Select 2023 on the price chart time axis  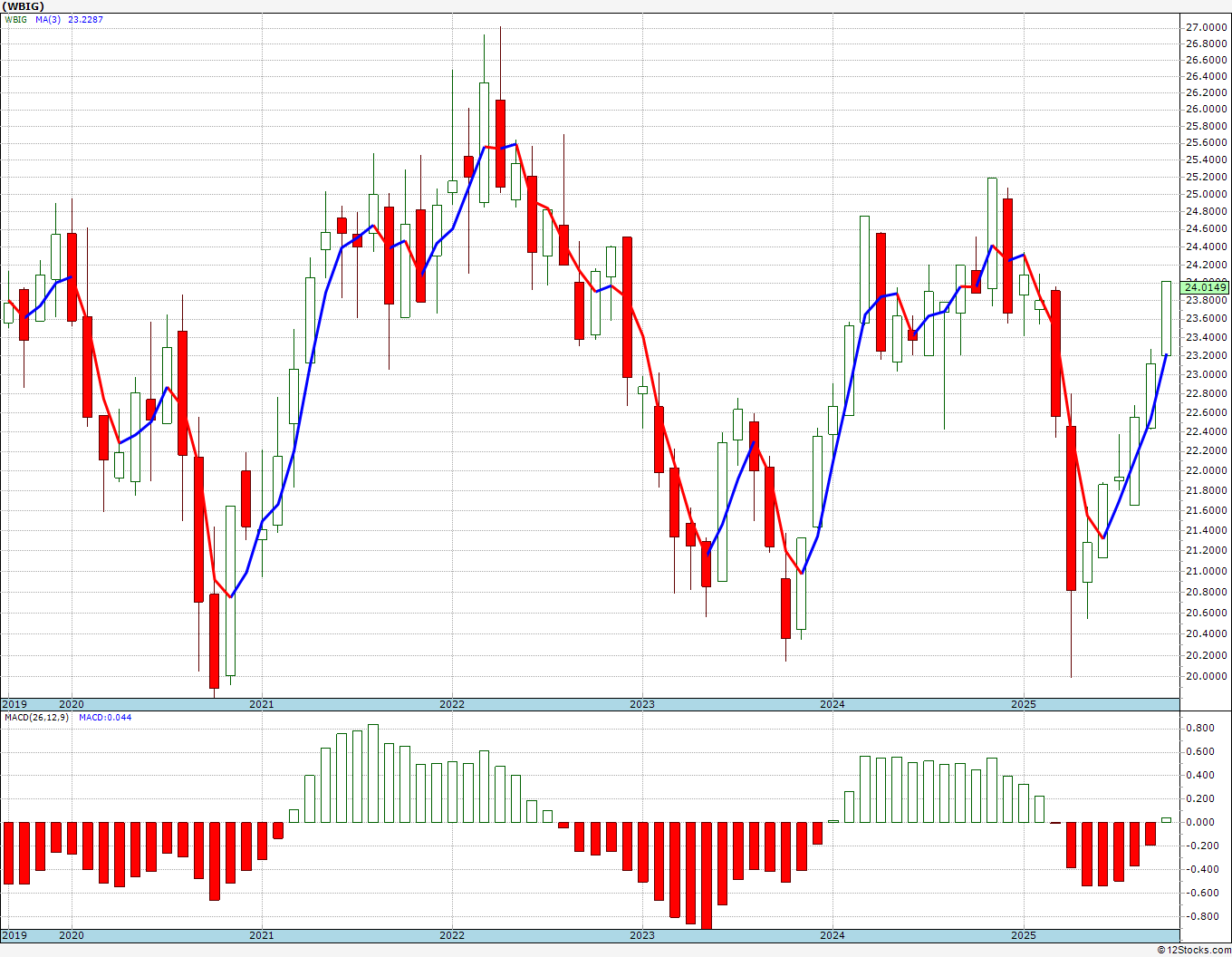point(642,704)
